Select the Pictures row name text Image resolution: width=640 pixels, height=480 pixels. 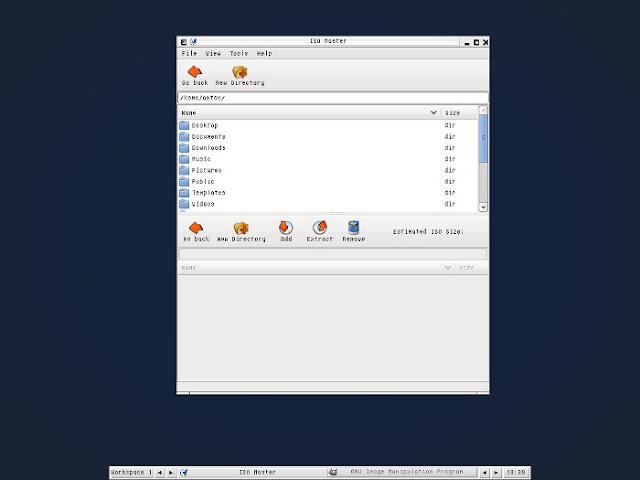(x=207, y=170)
